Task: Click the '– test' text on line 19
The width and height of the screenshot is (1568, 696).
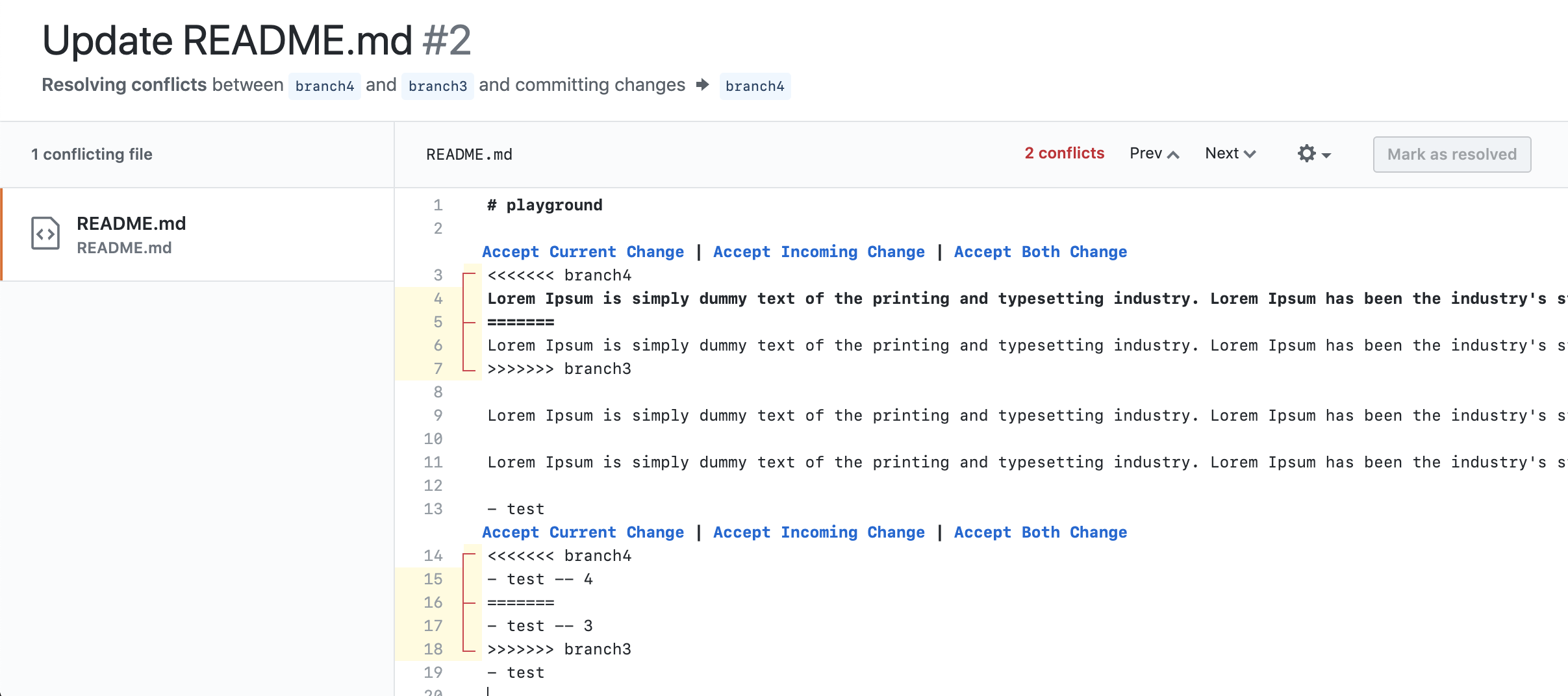Action: point(516,673)
